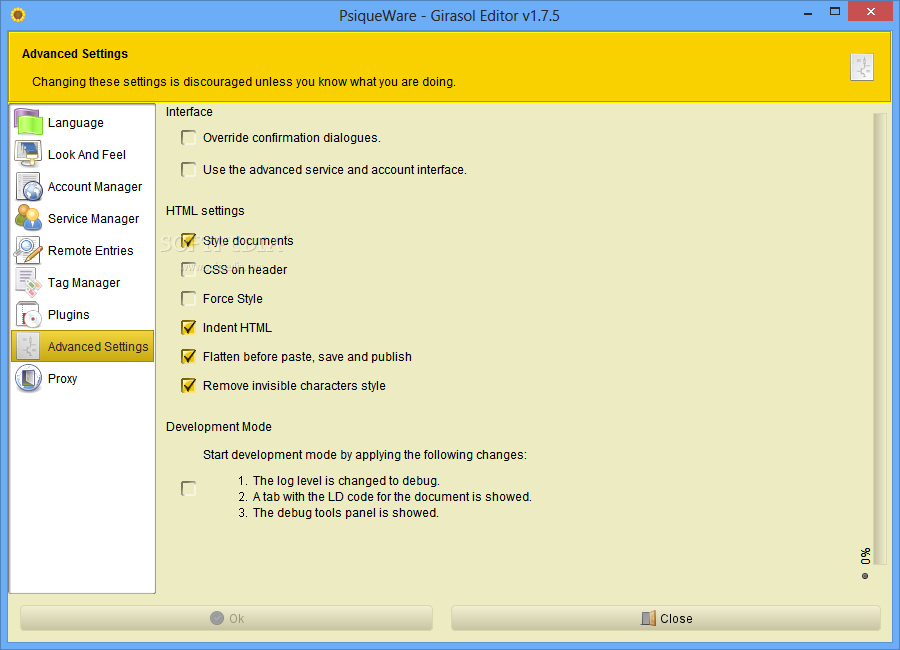This screenshot has height=650, width=900.
Task: Click the 'HTML settings' section heading
Action: coord(205,211)
